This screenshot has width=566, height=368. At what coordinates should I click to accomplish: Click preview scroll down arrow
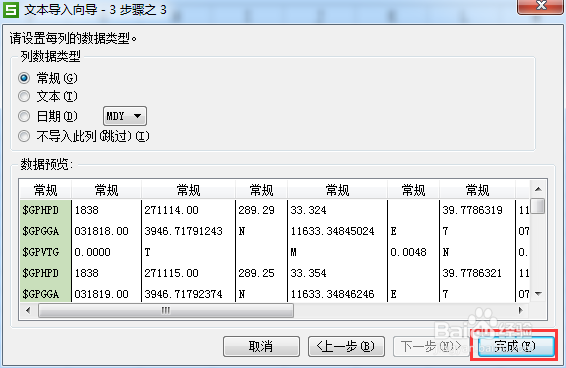click(x=538, y=294)
